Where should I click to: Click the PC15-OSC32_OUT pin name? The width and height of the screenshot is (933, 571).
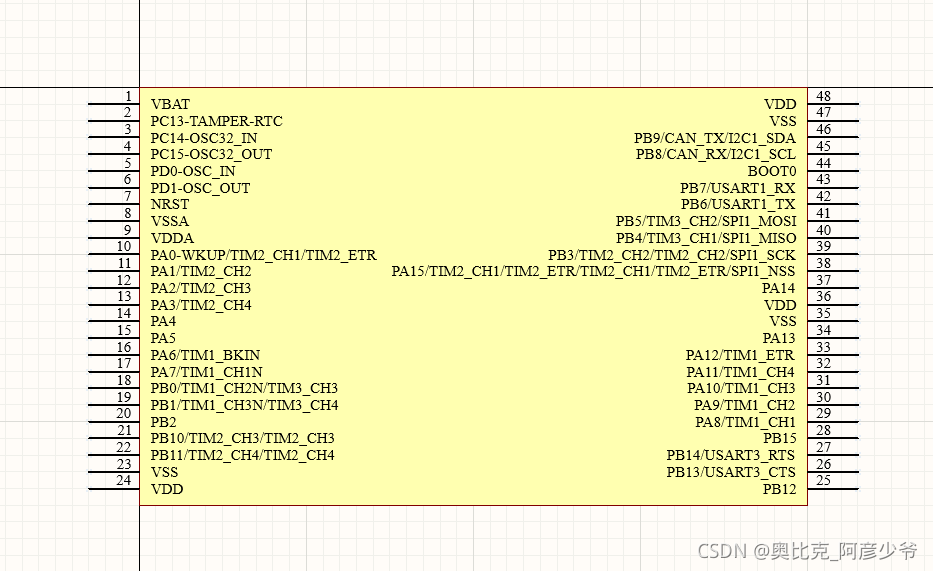[x=211, y=155]
